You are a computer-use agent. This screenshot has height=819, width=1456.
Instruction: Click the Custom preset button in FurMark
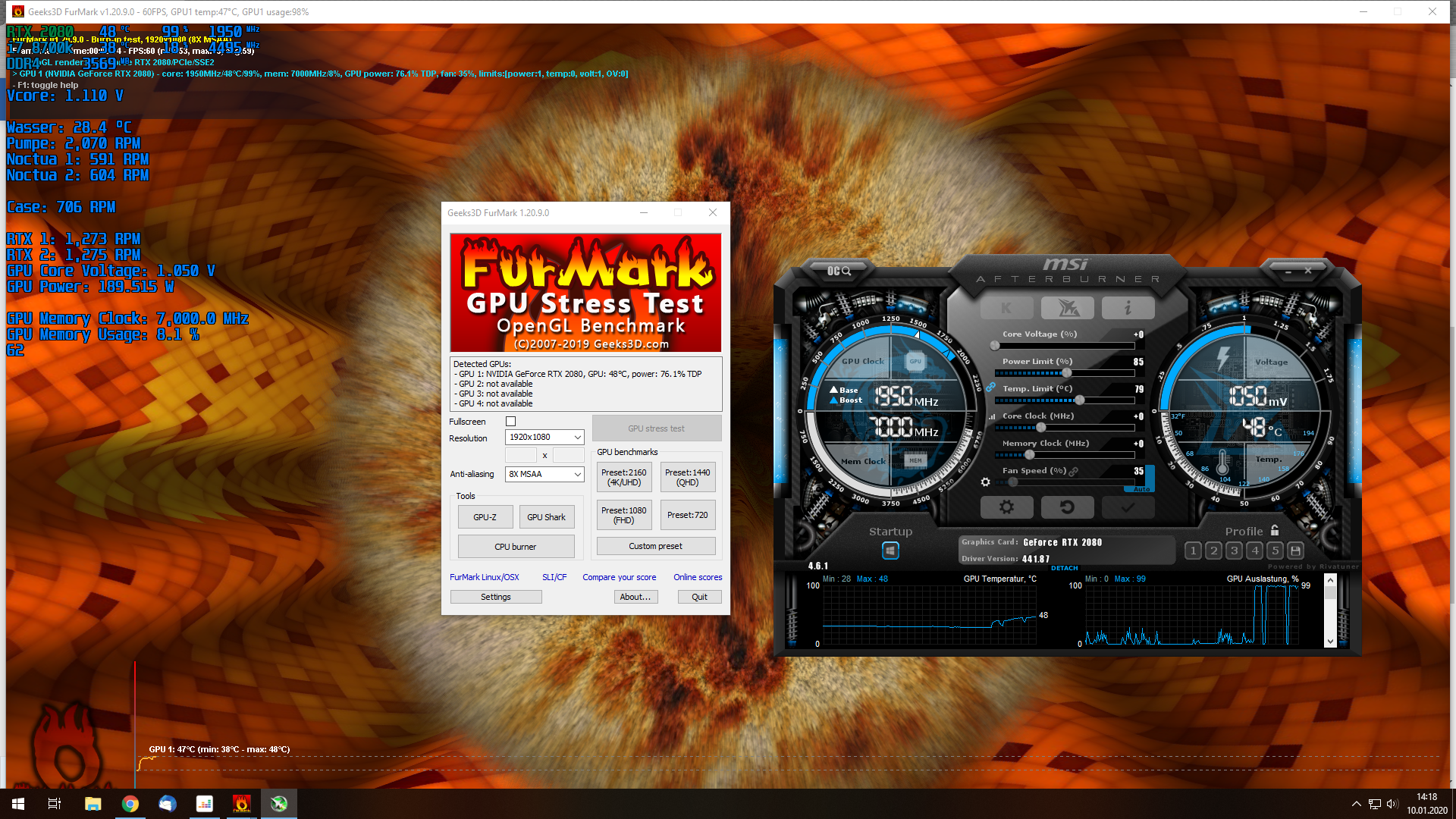pyautogui.click(x=655, y=545)
